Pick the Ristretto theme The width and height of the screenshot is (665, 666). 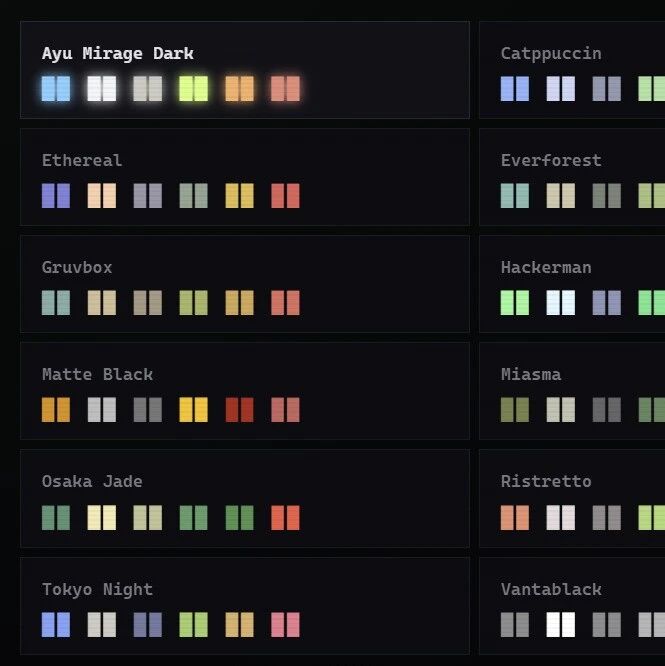pyautogui.click(x=572, y=498)
